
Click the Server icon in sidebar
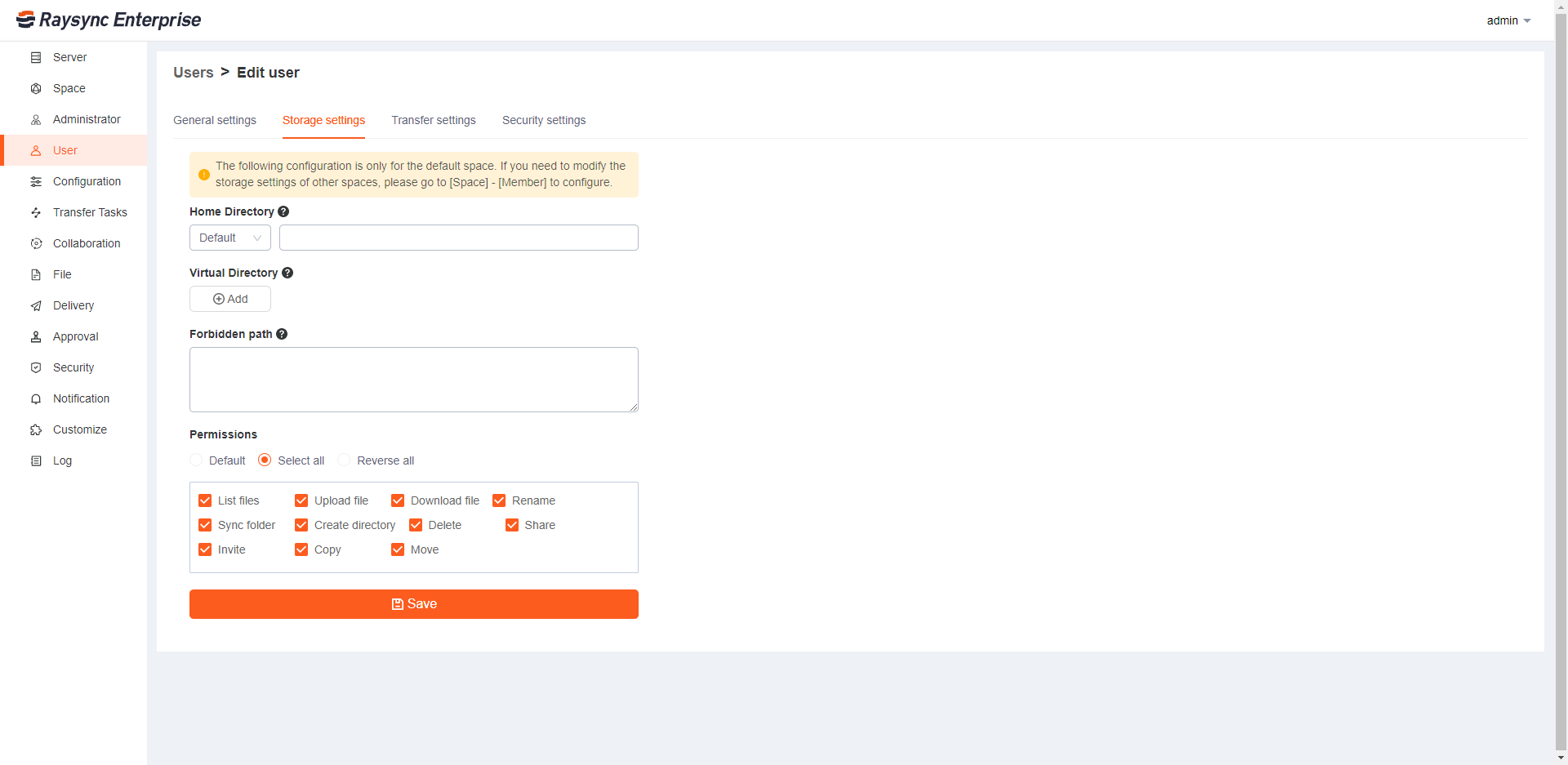coord(36,57)
